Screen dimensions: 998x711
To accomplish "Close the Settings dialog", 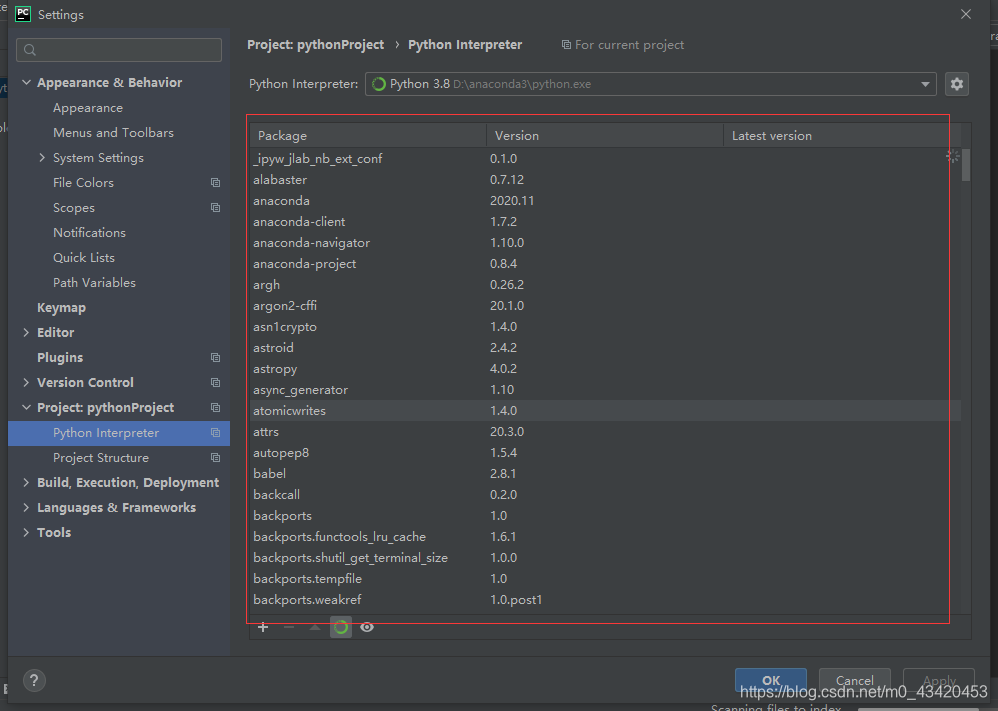I will point(966,14).
